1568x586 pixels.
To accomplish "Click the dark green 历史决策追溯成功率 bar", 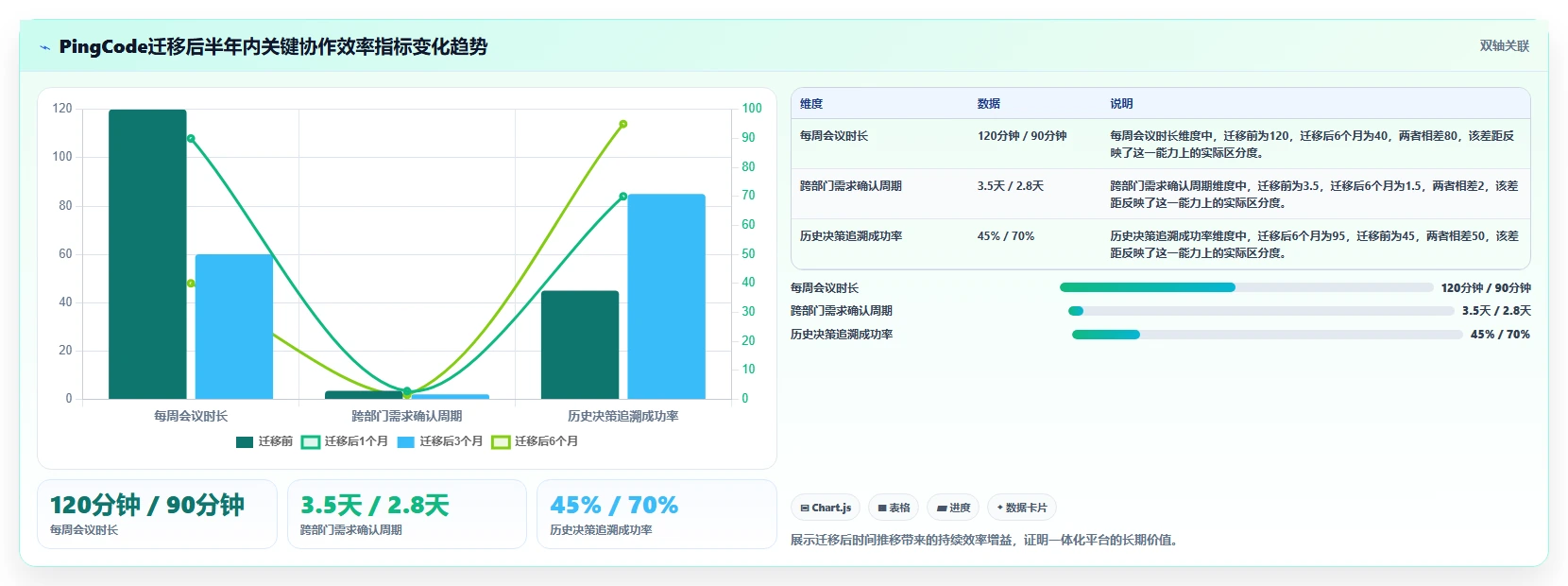I will tap(580, 345).
